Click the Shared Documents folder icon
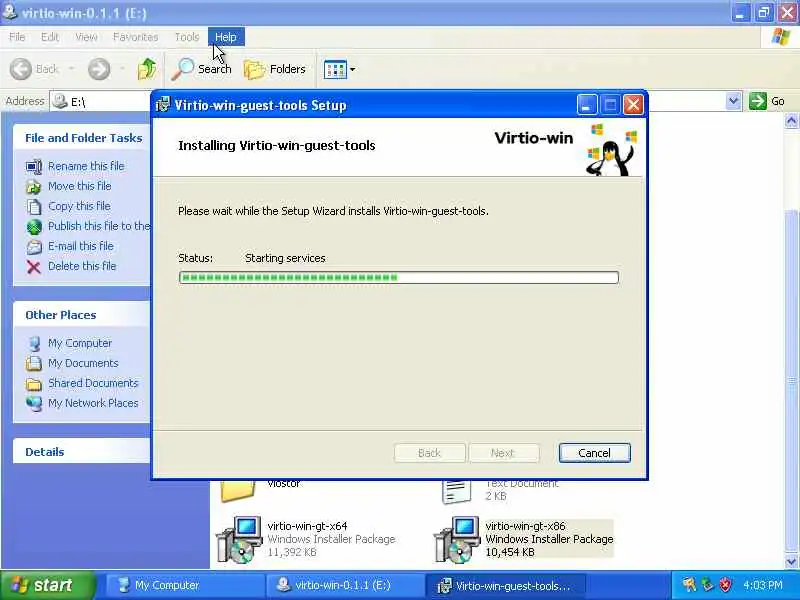 34,383
